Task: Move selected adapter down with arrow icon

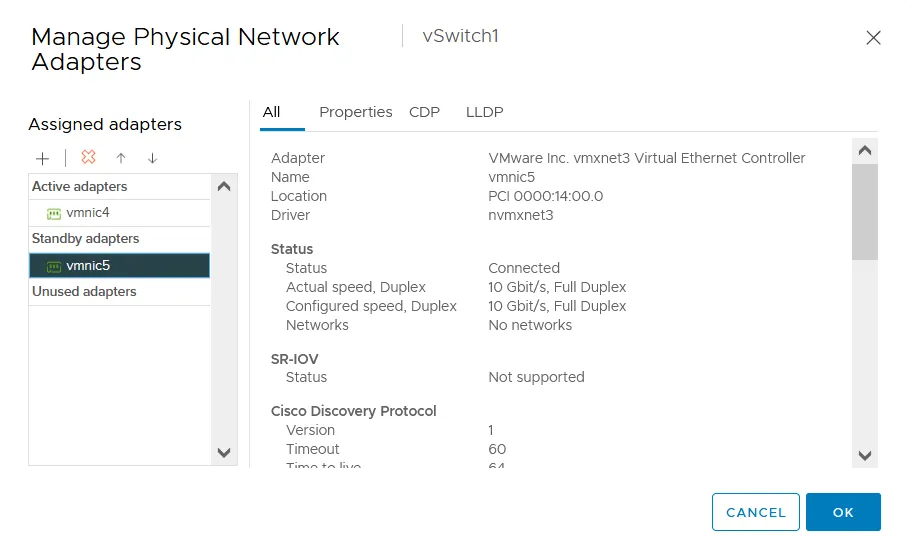Action: click(x=152, y=158)
